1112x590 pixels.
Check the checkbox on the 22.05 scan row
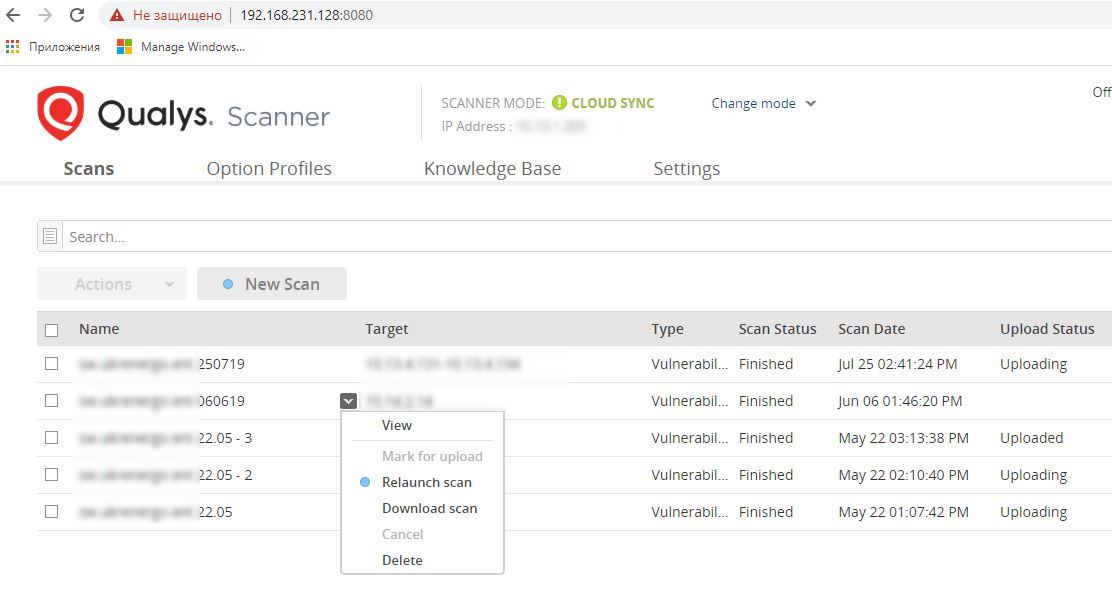tap(53, 511)
